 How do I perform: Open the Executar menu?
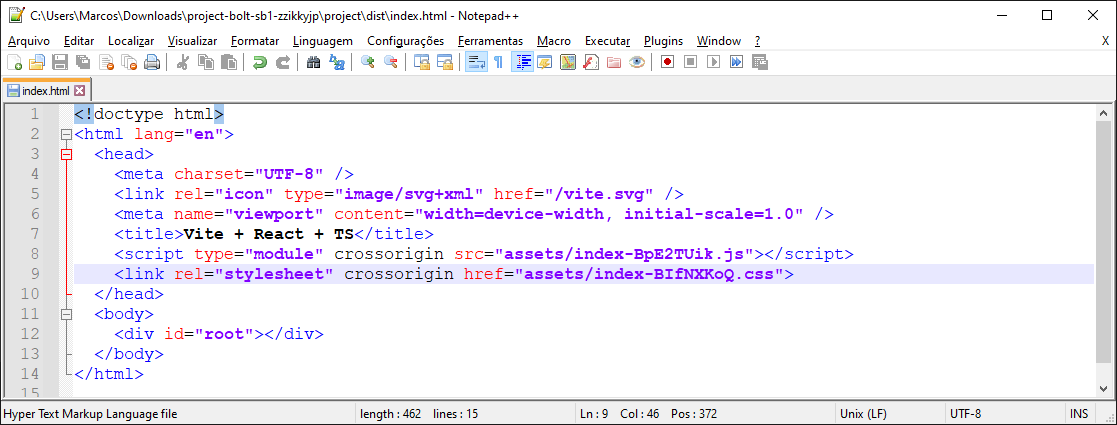608,41
